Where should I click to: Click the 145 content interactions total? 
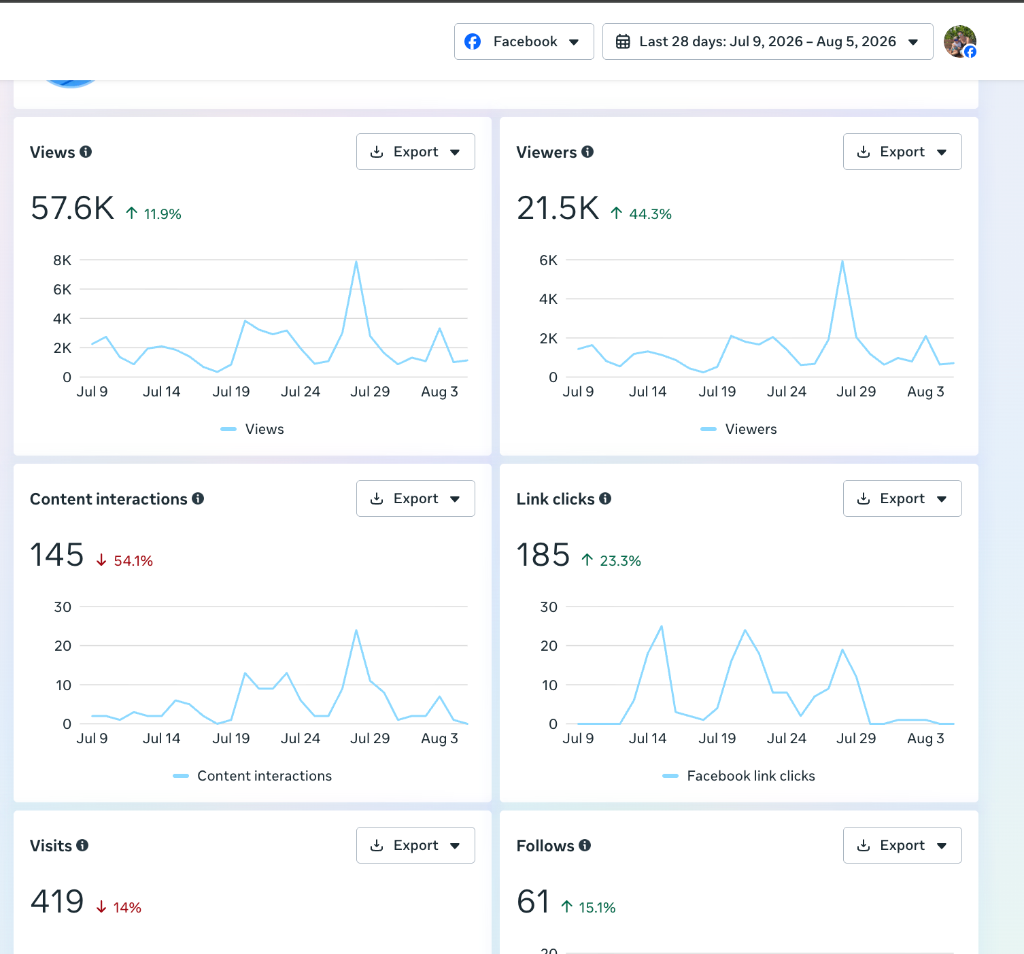[x=57, y=556]
